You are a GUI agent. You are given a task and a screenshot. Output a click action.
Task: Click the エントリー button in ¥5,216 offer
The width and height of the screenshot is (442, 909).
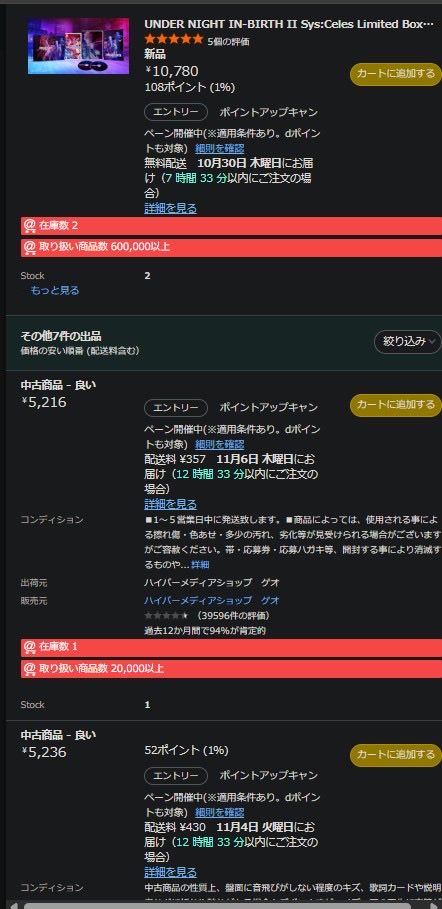pyautogui.click(x=176, y=408)
